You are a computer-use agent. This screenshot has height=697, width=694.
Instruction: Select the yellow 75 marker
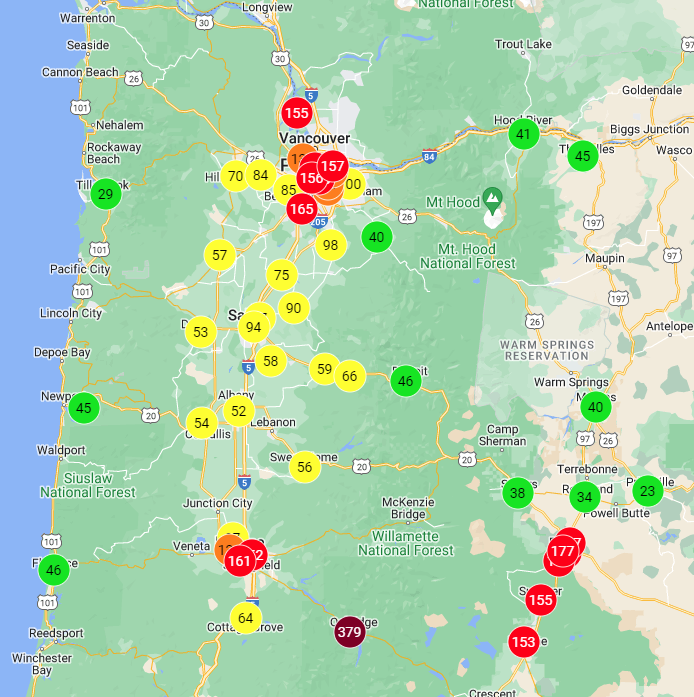(x=282, y=275)
